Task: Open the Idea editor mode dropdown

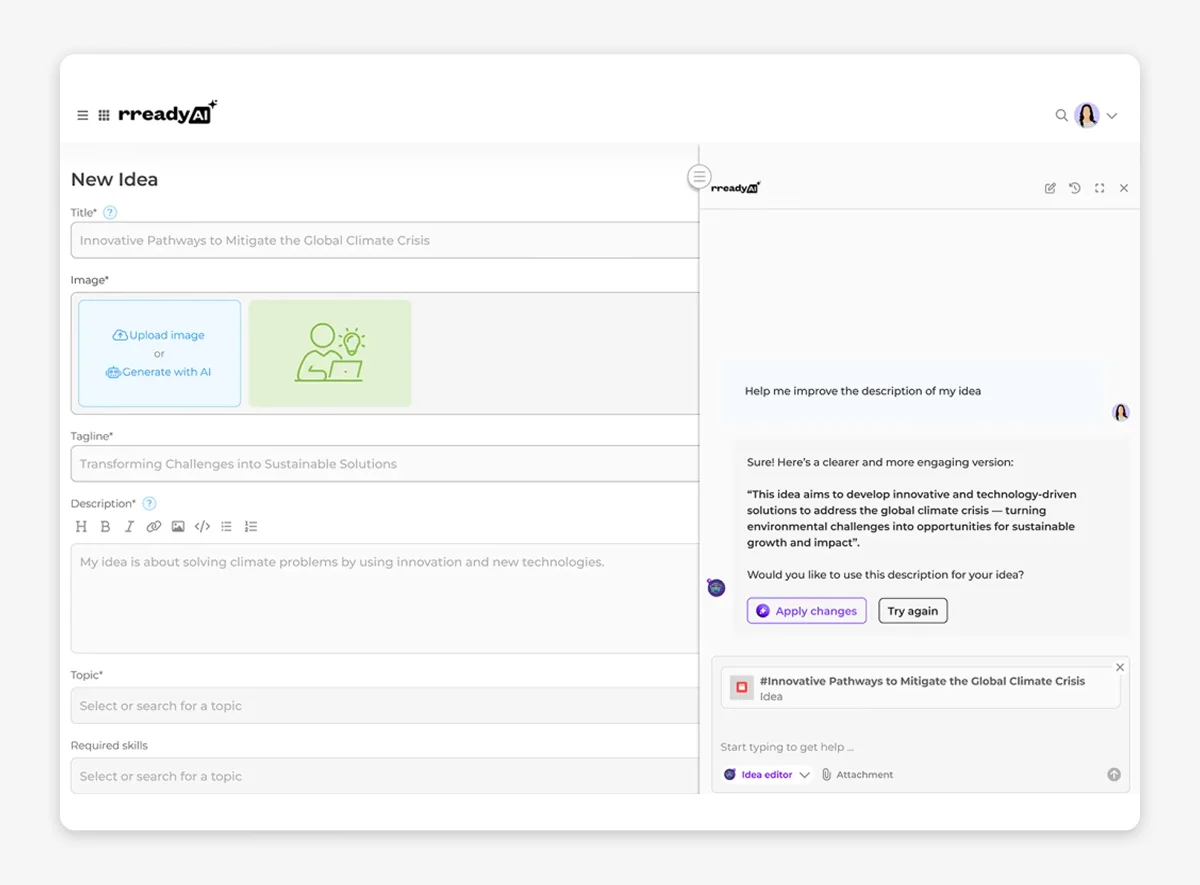Action: pyautogui.click(x=767, y=775)
